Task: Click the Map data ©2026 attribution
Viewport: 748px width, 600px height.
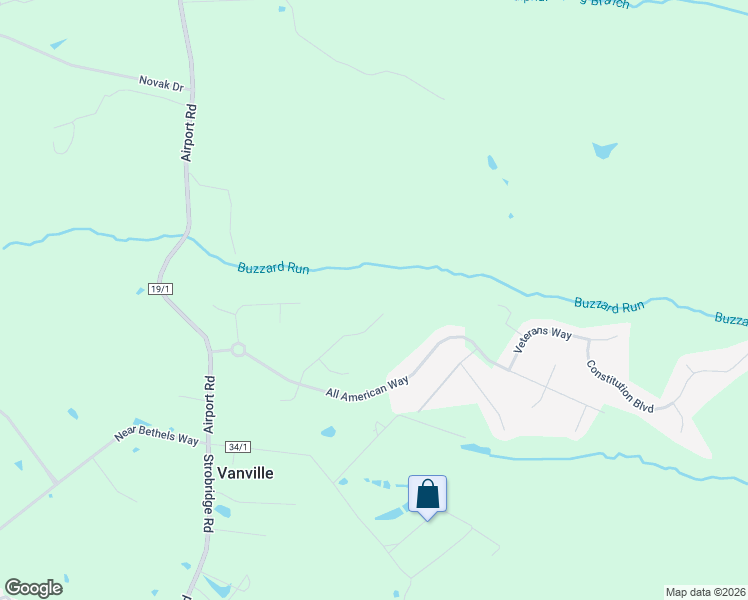Action: point(706,592)
